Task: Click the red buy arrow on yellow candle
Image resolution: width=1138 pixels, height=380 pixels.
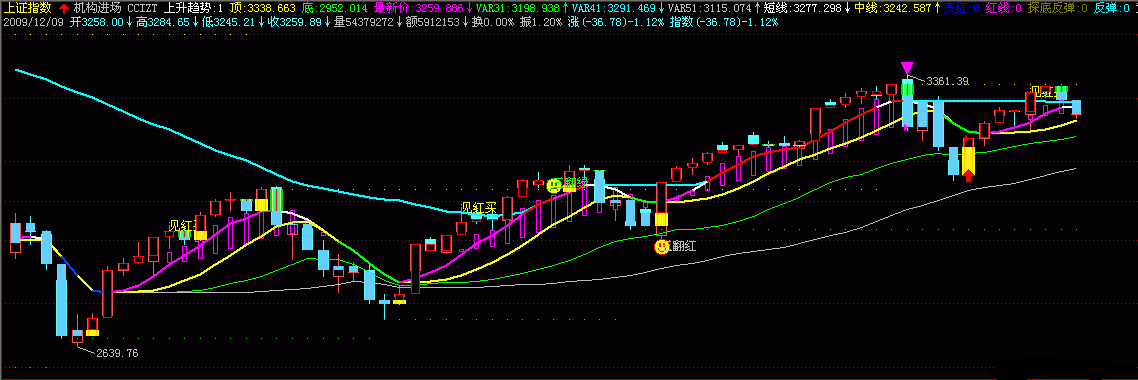Action: pyautogui.click(x=968, y=174)
